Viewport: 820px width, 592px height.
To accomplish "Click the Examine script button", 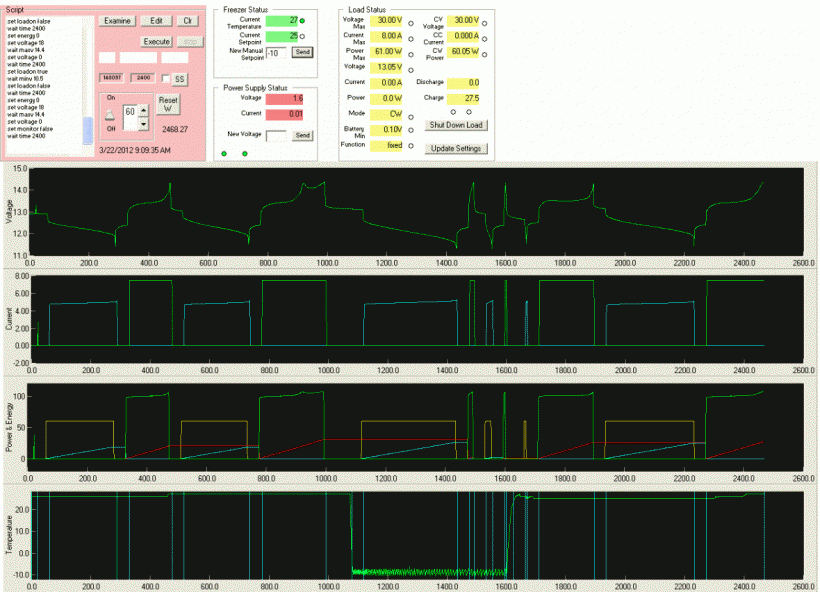I will (117, 20).
